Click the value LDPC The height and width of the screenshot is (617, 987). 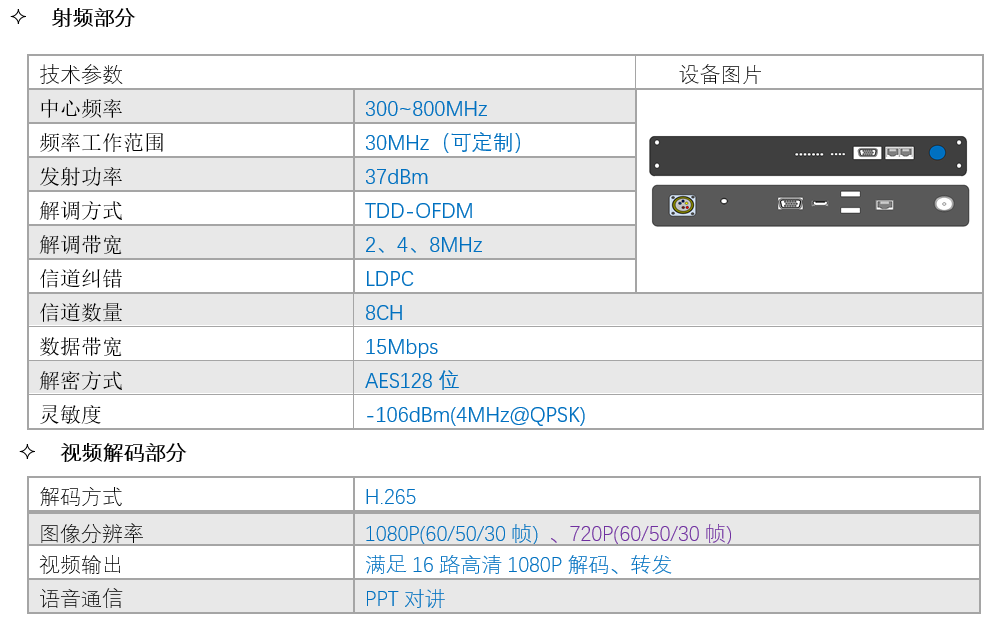click(x=389, y=278)
